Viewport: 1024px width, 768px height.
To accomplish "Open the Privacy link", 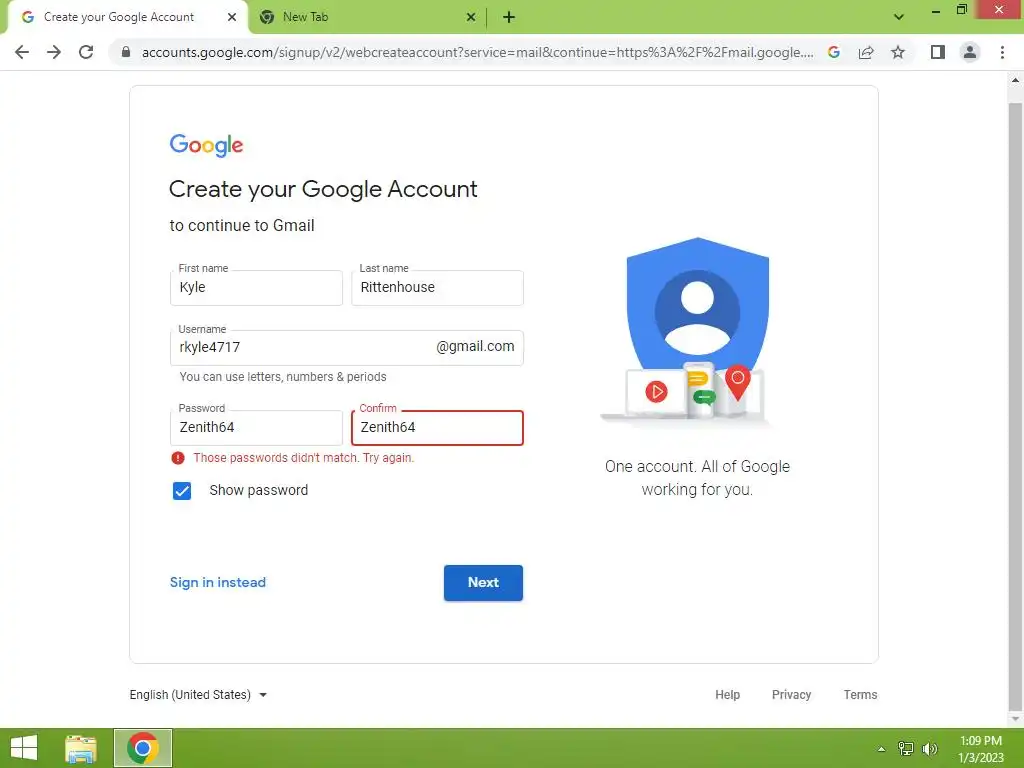I will (792, 695).
